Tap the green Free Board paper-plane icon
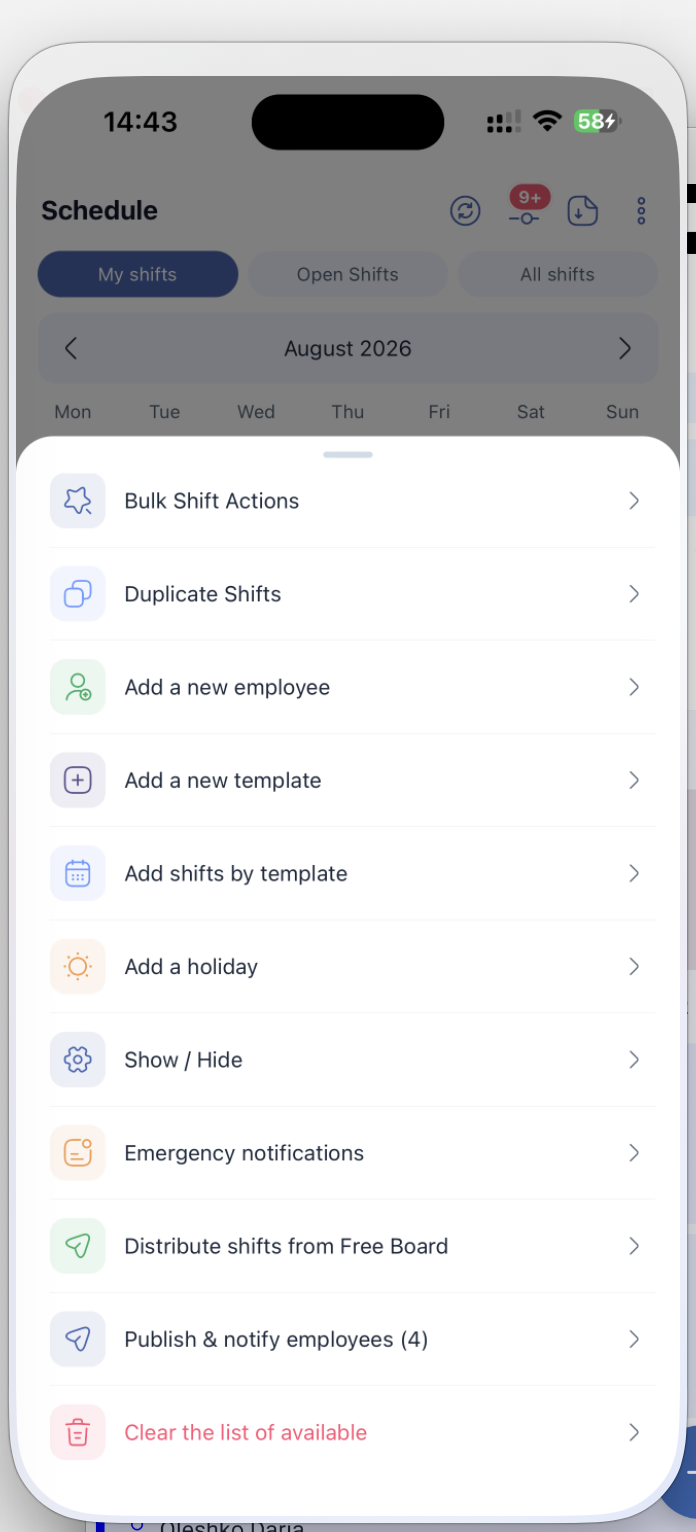 tap(78, 1246)
